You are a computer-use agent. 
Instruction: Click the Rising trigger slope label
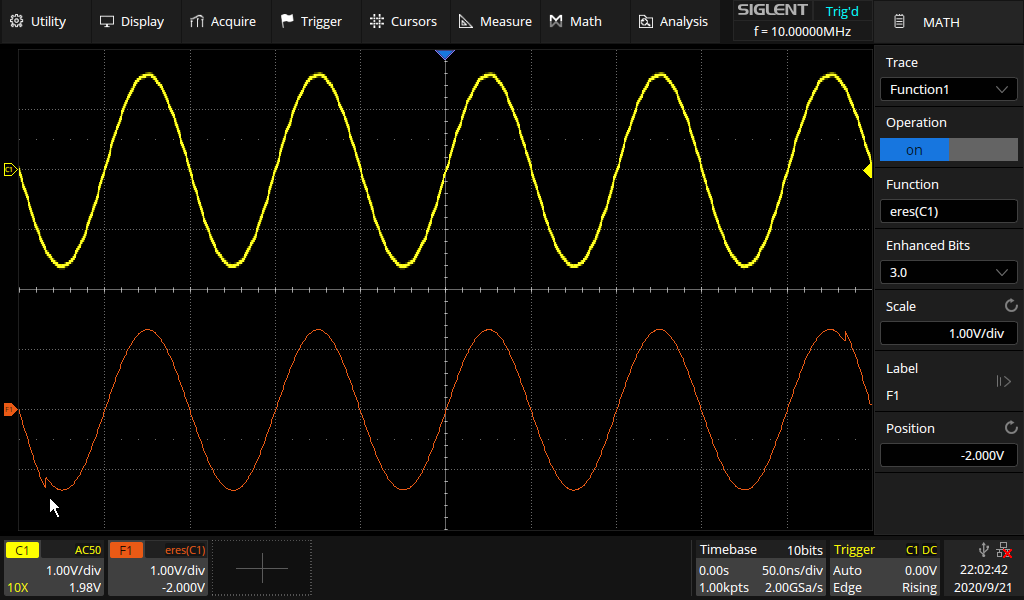point(920,588)
